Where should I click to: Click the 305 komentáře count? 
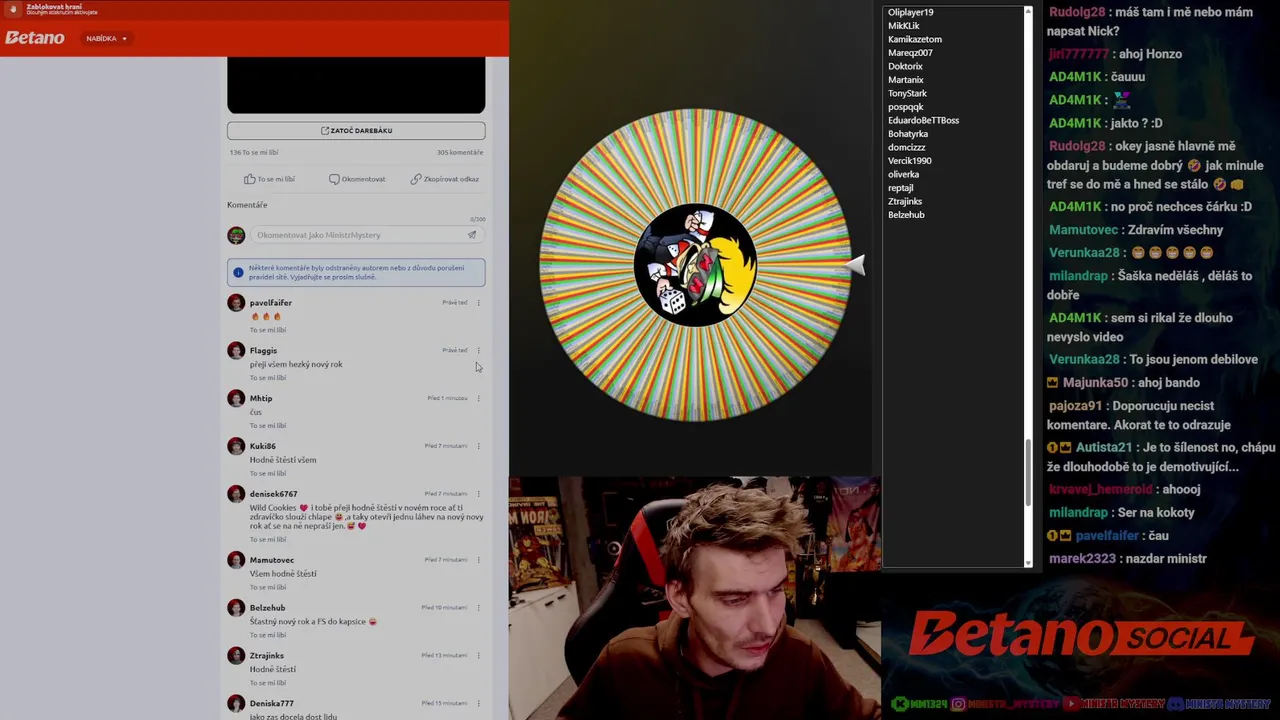[460, 152]
